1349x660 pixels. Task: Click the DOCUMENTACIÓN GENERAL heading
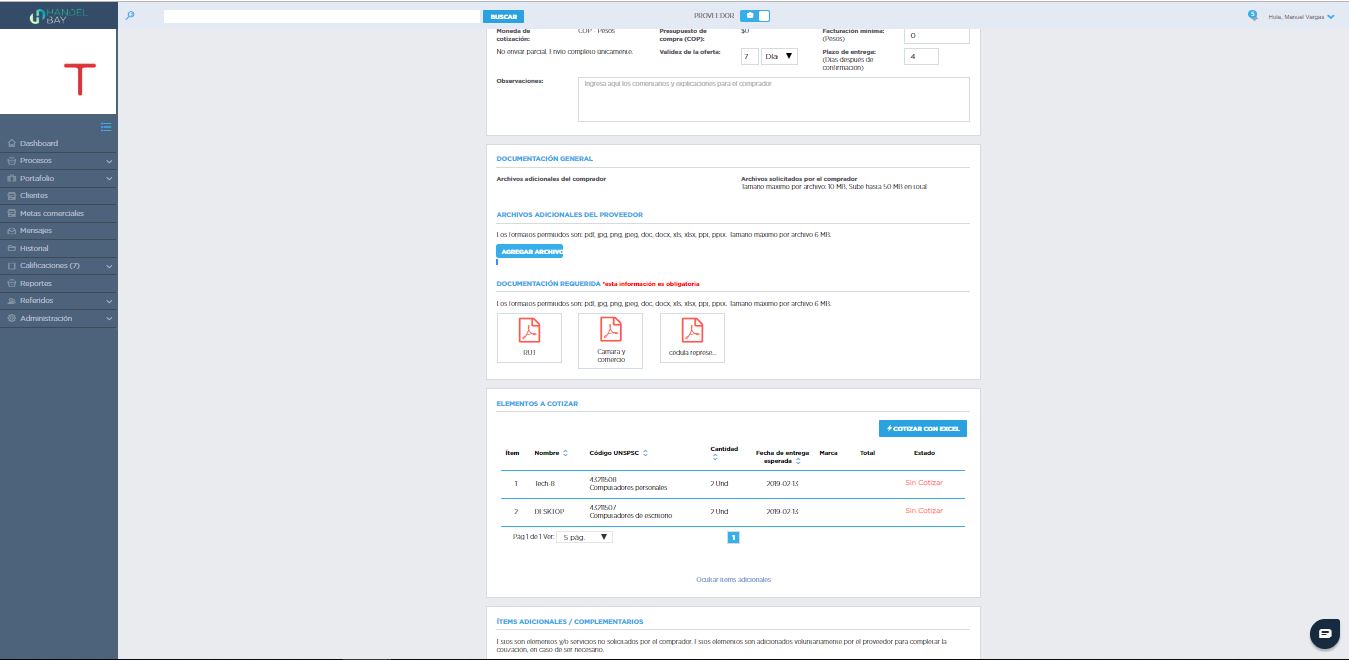(x=544, y=158)
